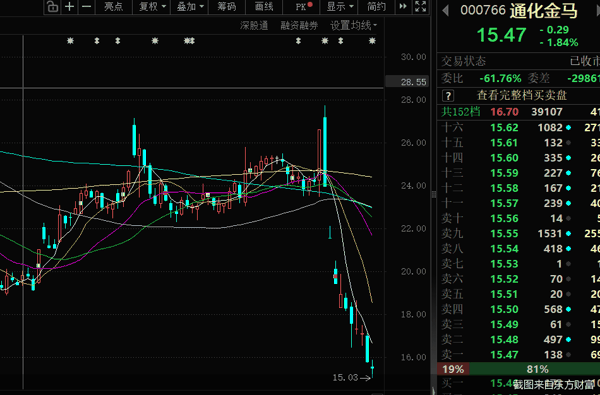Select the 画线 drawing tool item

264,7
